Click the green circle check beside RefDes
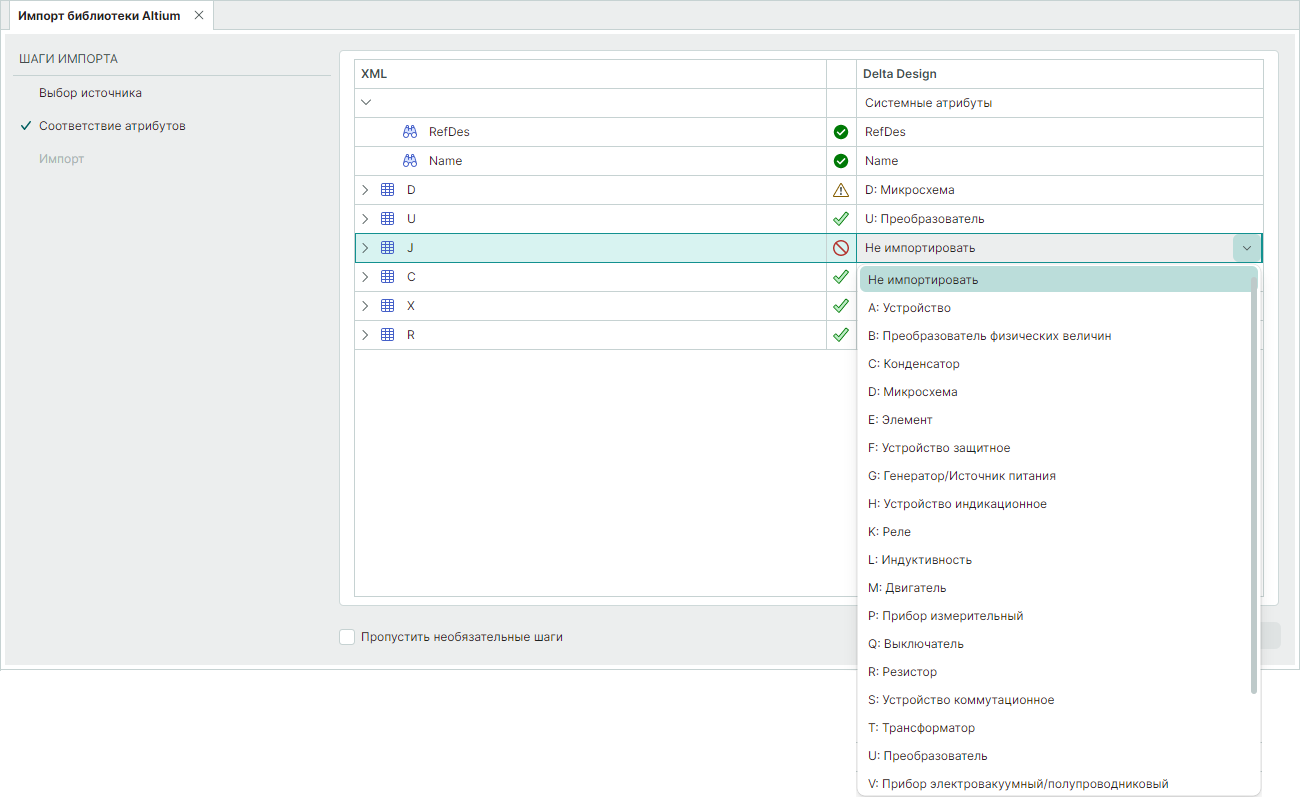The width and height of the screenshot is (1300, 797). click(x=841, y=132)
